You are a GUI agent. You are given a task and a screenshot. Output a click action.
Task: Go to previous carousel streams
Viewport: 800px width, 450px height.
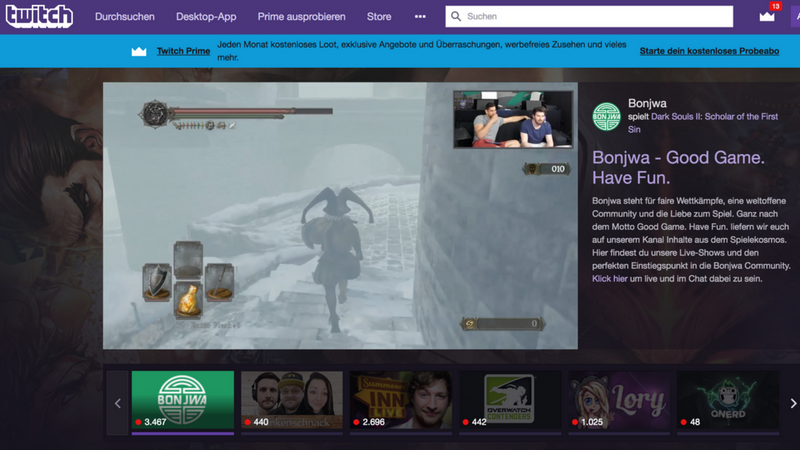tap(117, 403)
